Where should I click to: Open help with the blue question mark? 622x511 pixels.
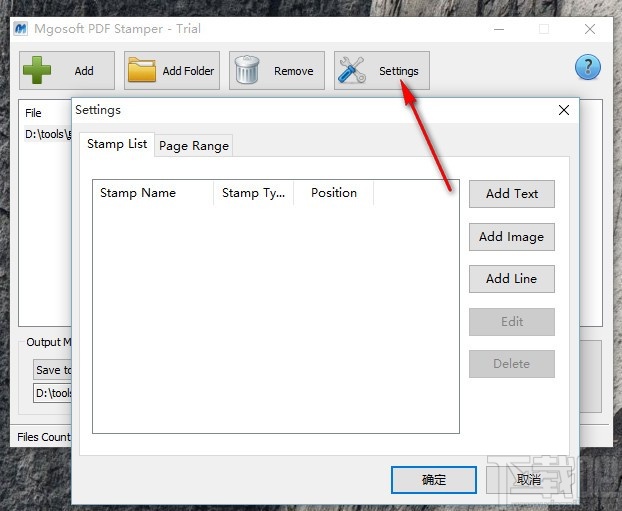tap(587, 67)
